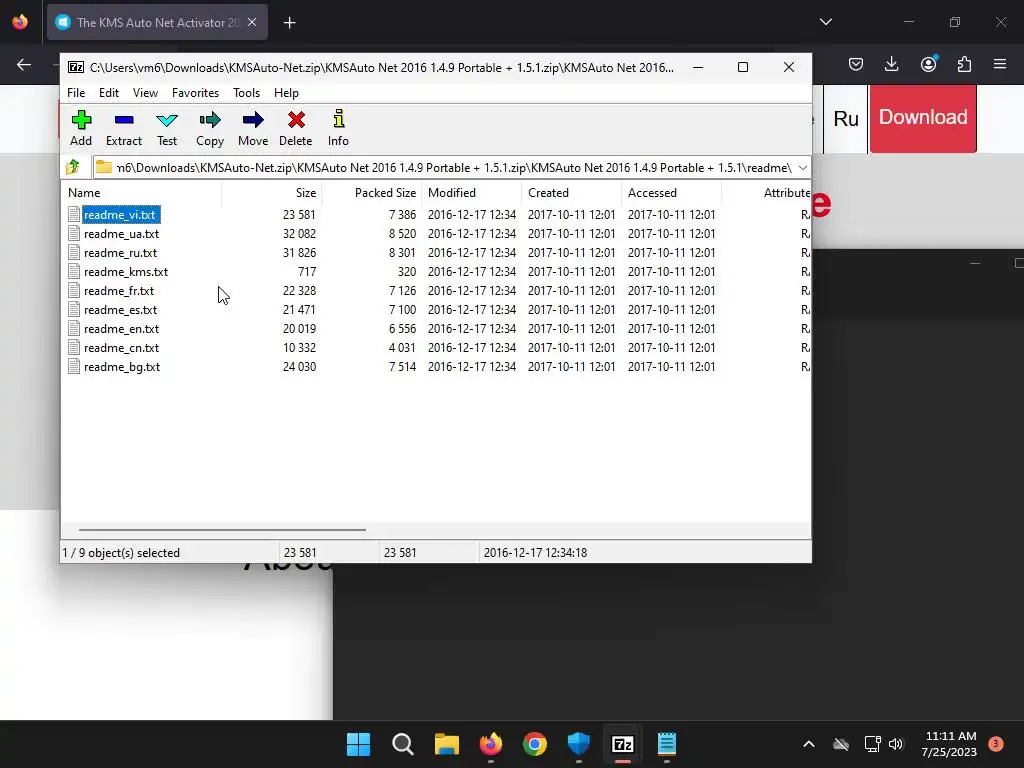Image resolution: width=1024 pixels, height=768 pixels.
Task: Open Firefox hamburger menu
Action: point(1000,64)
